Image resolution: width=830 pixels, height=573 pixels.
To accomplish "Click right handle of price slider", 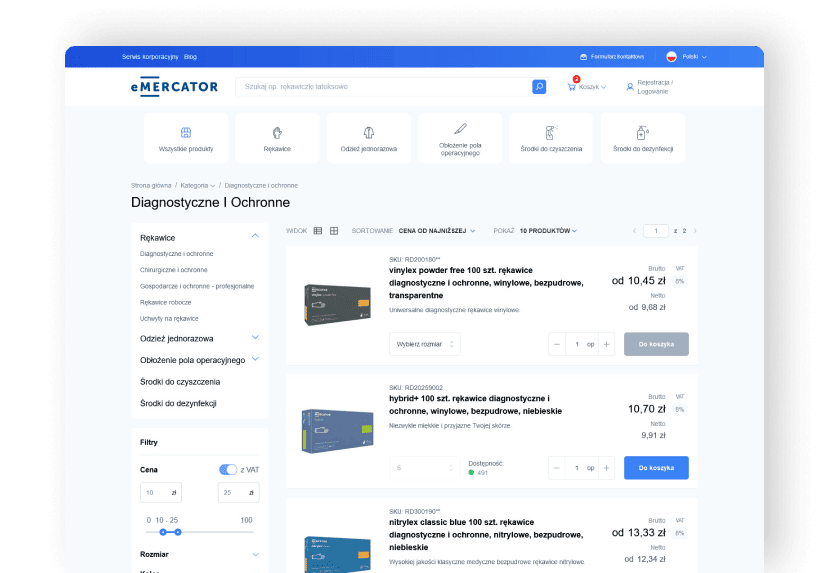I will pos(178,532).
